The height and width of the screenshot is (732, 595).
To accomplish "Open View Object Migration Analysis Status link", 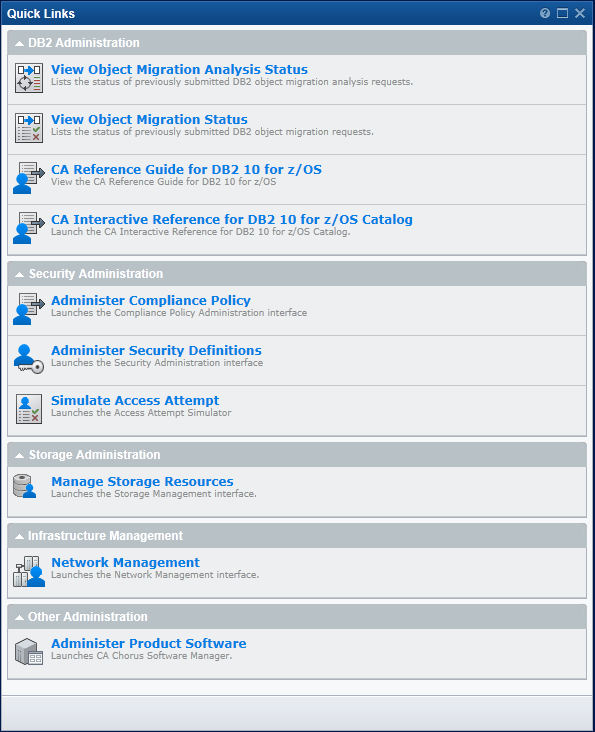I will 179,70.
